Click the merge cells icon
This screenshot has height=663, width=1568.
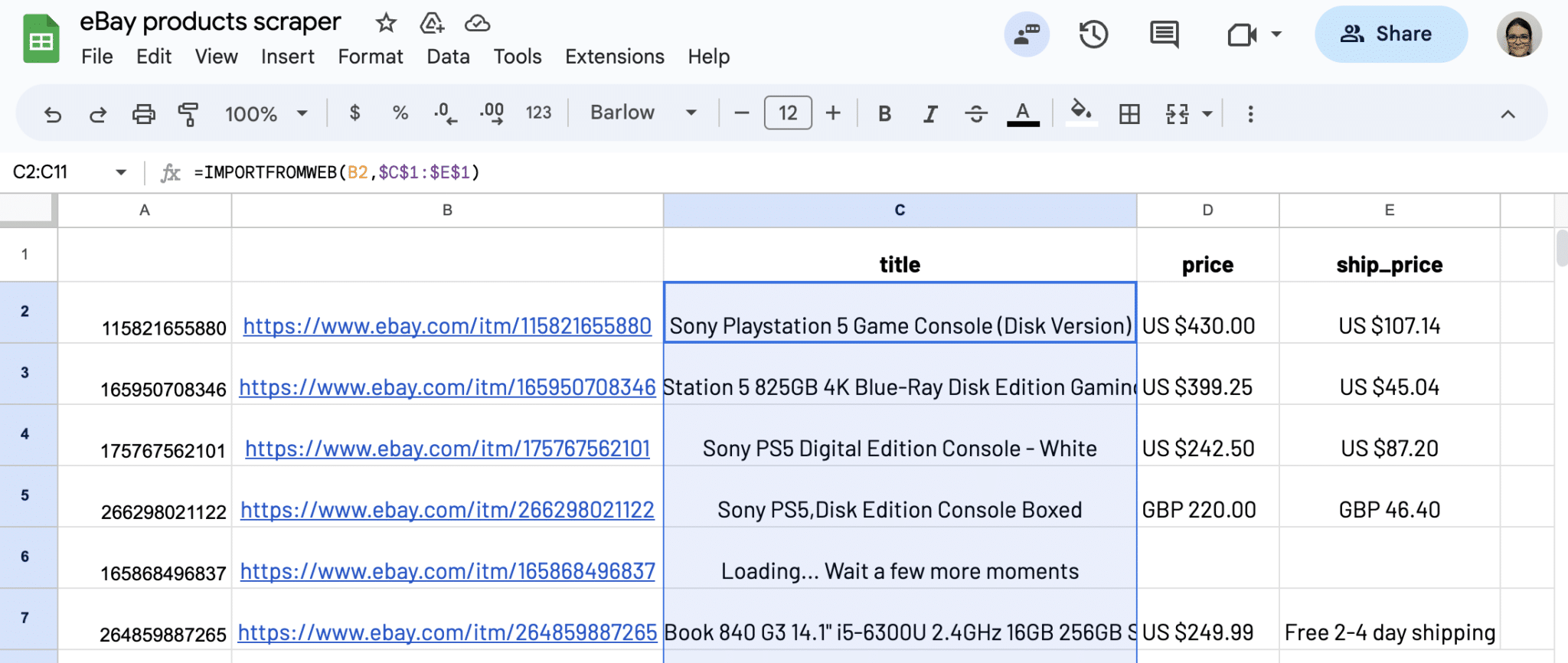point(1177,114)
